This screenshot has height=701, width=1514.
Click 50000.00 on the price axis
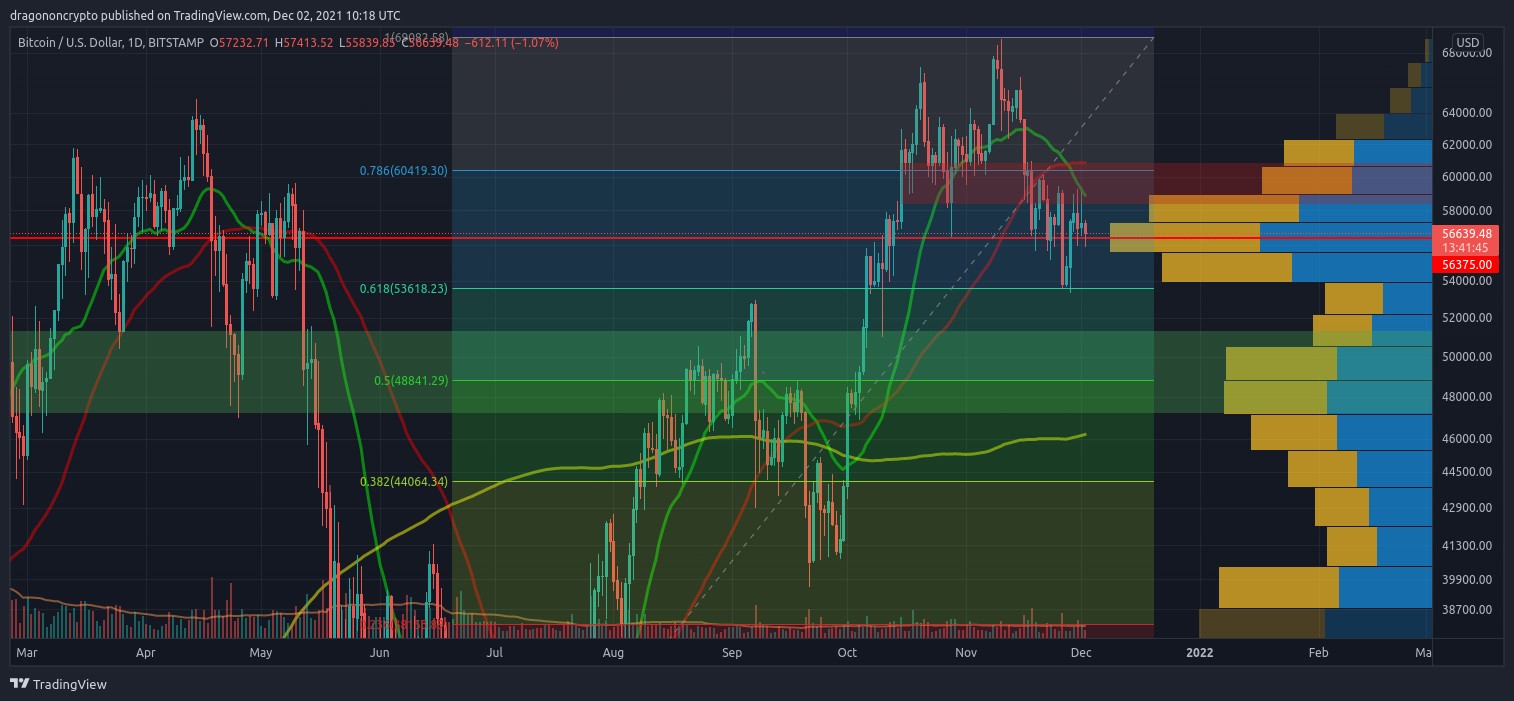pos(1466,356)
